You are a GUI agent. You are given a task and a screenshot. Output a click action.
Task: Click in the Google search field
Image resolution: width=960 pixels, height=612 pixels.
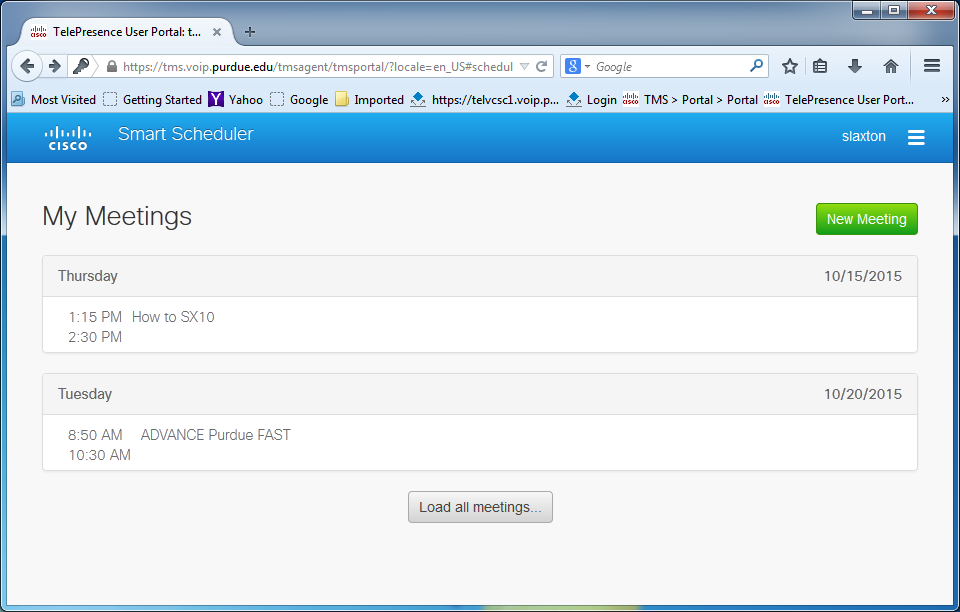click(x=670, y=67)
